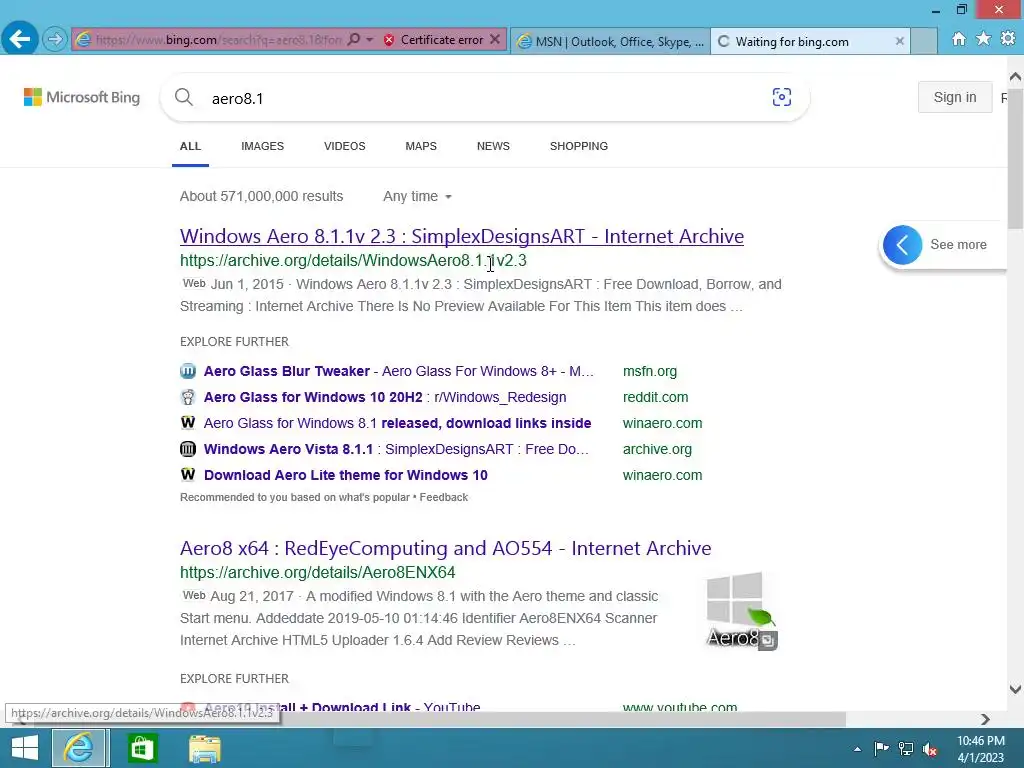The width and height of the screenshot is (1024, 768).
Task: Open the address bar dropdown arrow
Action: (x=370, y=40)
